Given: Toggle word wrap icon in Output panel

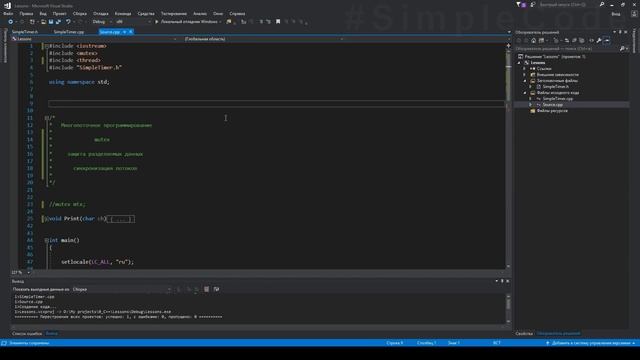Looking at the screenshot, I should click(216, 289).
